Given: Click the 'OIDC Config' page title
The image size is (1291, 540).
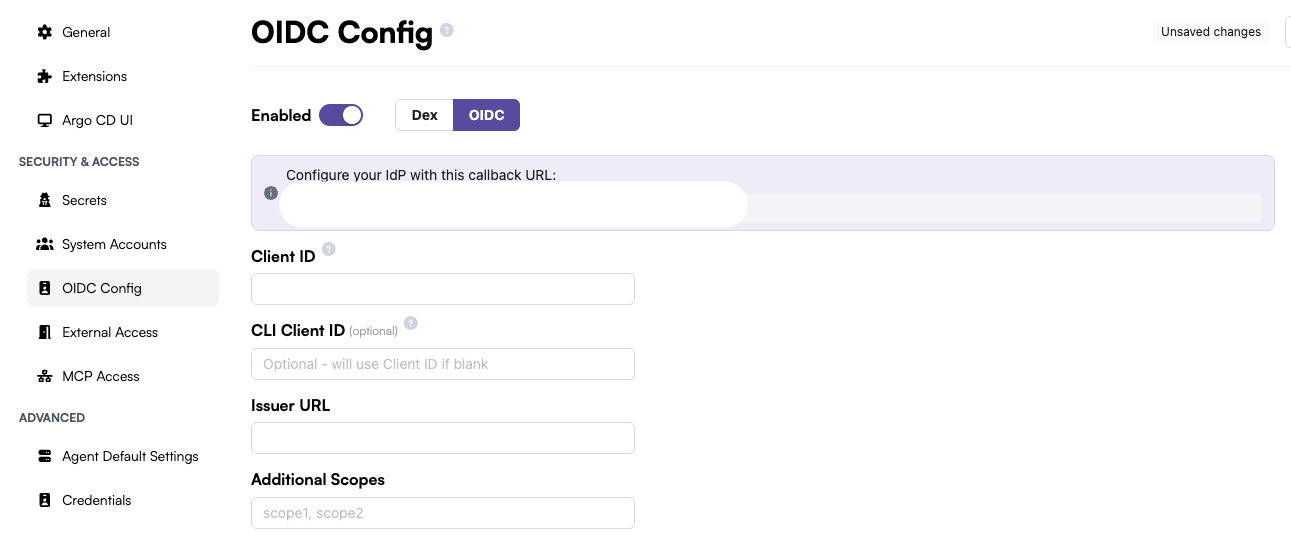Looking at the screenshot, I should tap(342, 32).
